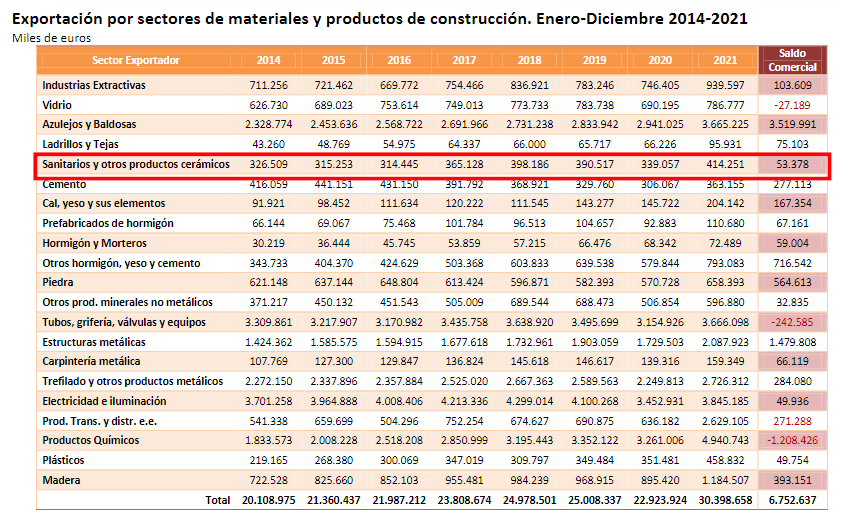Click Plásticos 2017 value 347.019
Image resolution: width=842 pixels, height=524 pixels.
[x=464, y=460]
